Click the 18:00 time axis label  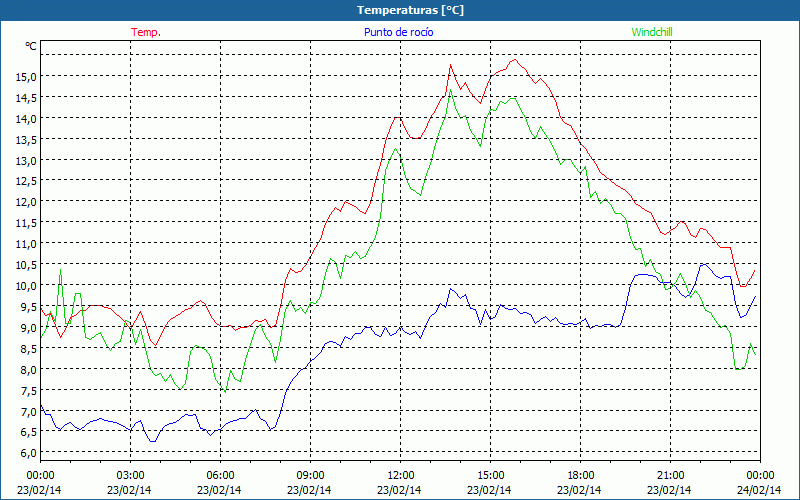pos(580,475)
